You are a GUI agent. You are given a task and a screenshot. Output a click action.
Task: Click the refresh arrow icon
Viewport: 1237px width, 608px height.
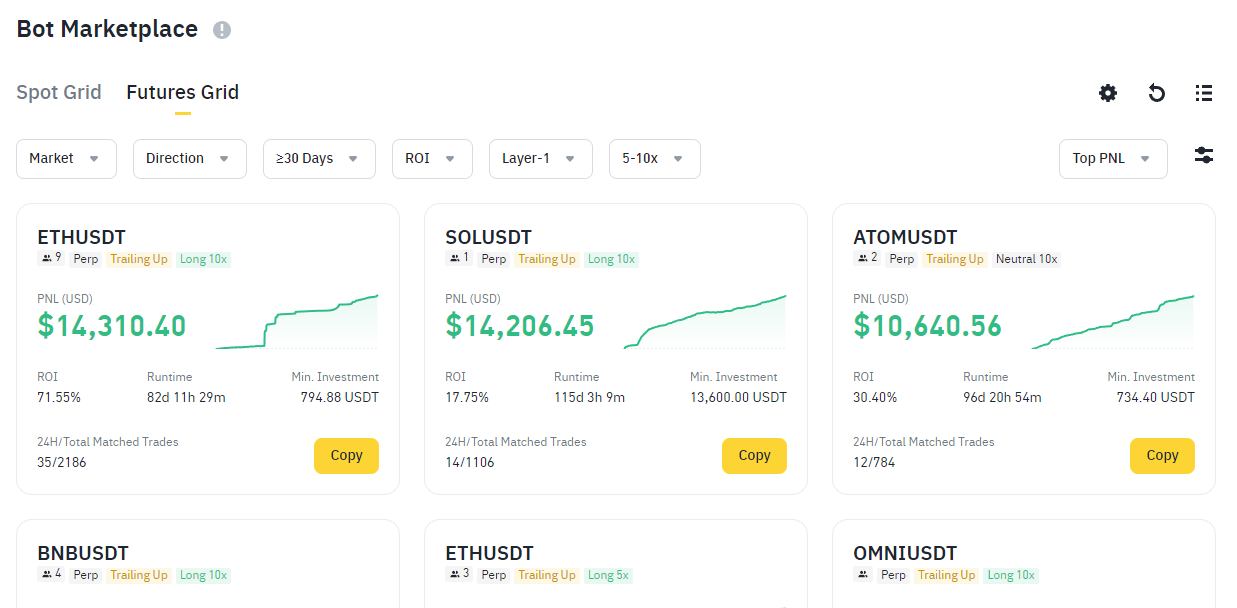(1156, 93)
